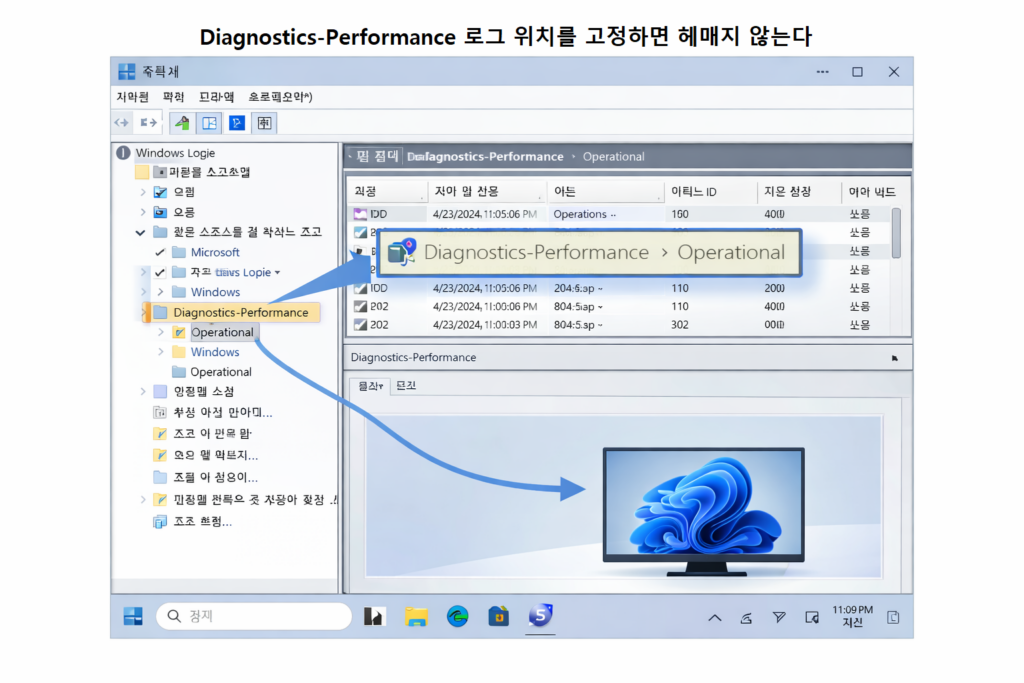Launch Edge browser from the taskbar
This screenshot has width=1024, height=683.
click(x=457, y=616)
